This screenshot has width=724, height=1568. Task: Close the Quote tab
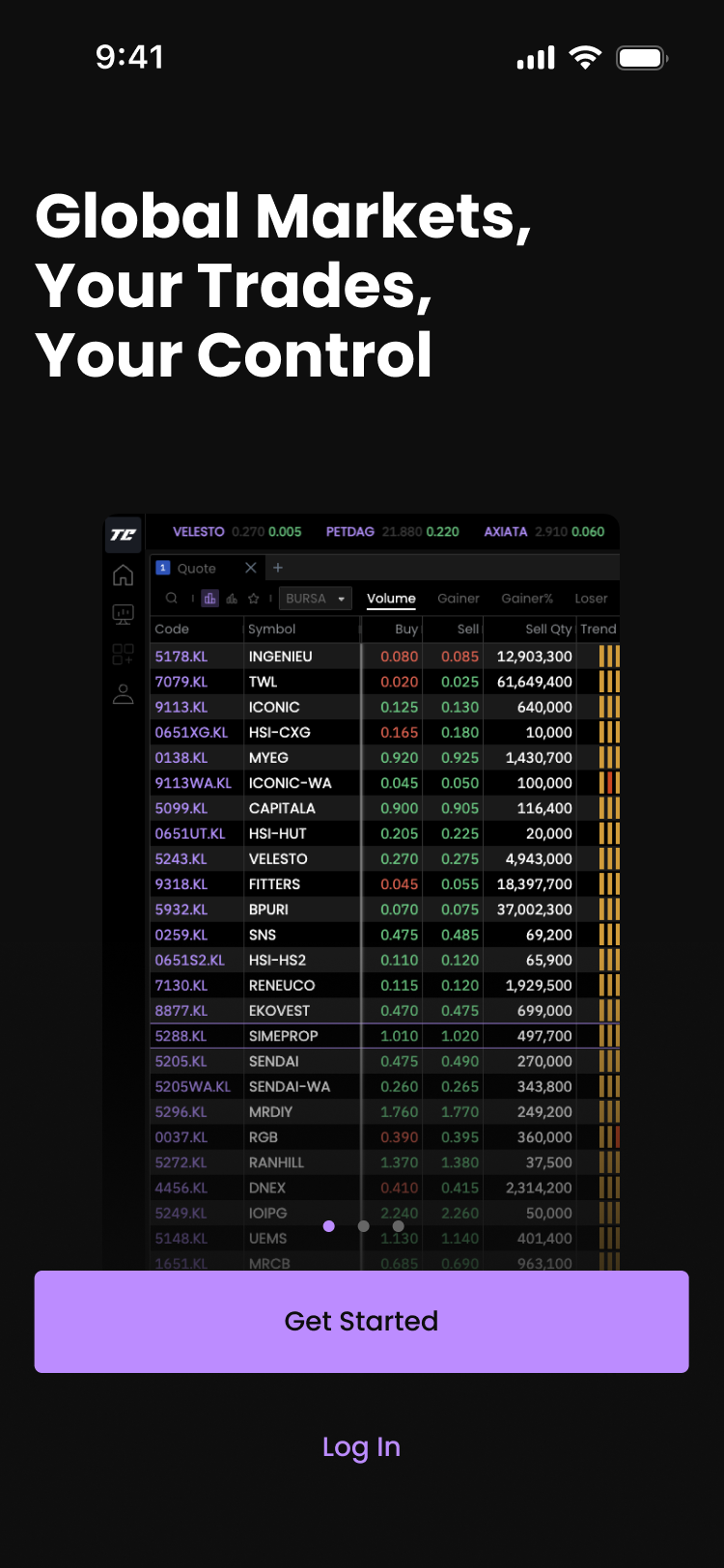click(x=251, y=568)
